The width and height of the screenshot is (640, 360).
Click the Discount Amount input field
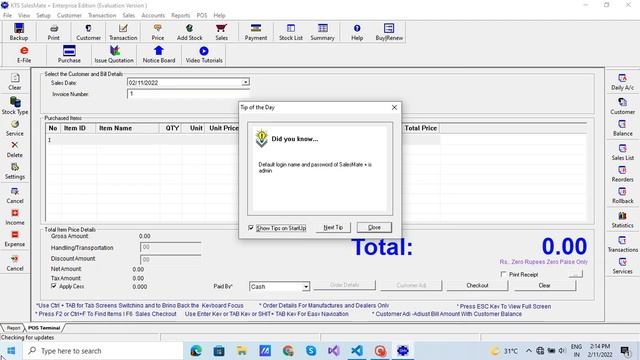pos(171,259)
